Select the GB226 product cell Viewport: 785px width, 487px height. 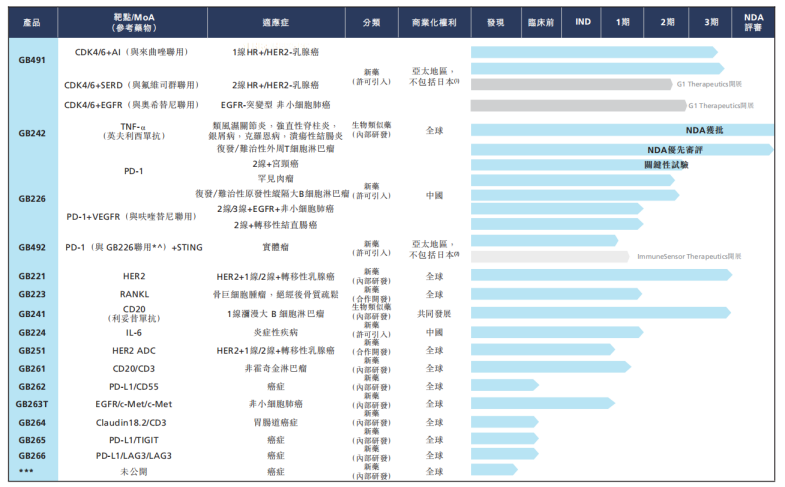click(31, 198)
